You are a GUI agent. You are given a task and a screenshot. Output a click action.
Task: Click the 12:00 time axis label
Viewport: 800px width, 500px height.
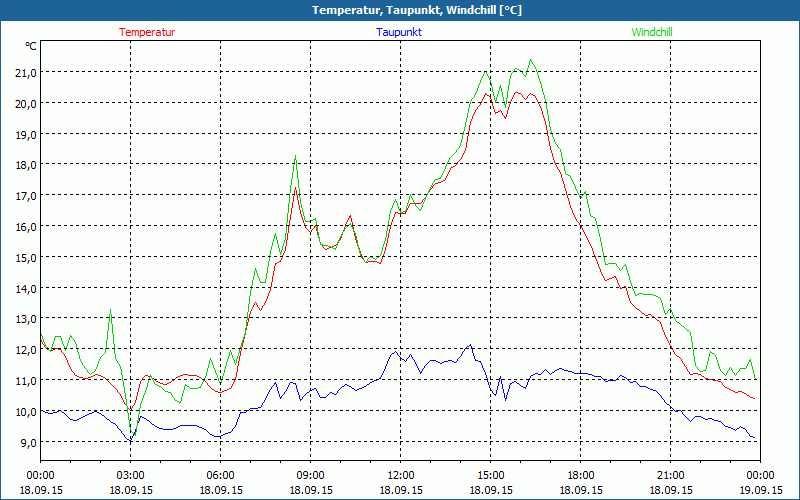(401, 476)
